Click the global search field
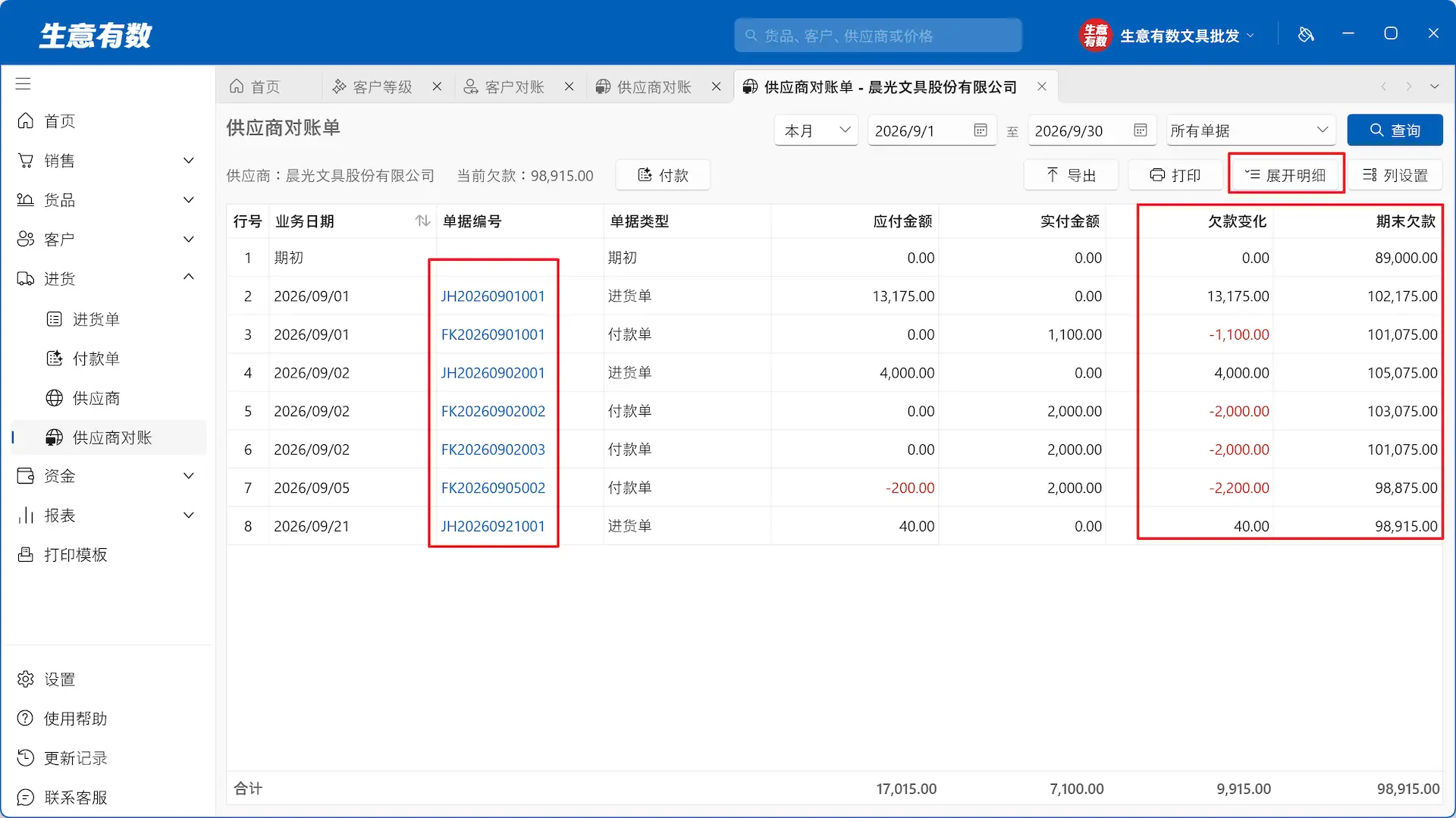Screen dimensions: 1456x818 click(x=878, y=36)
